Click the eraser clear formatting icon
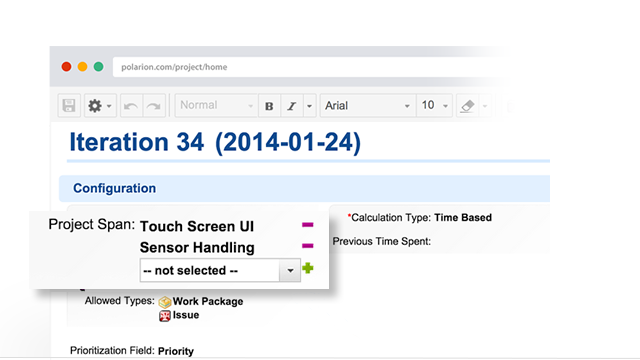The width and height of the screenshot is (640, 360). tap(467, 106)
